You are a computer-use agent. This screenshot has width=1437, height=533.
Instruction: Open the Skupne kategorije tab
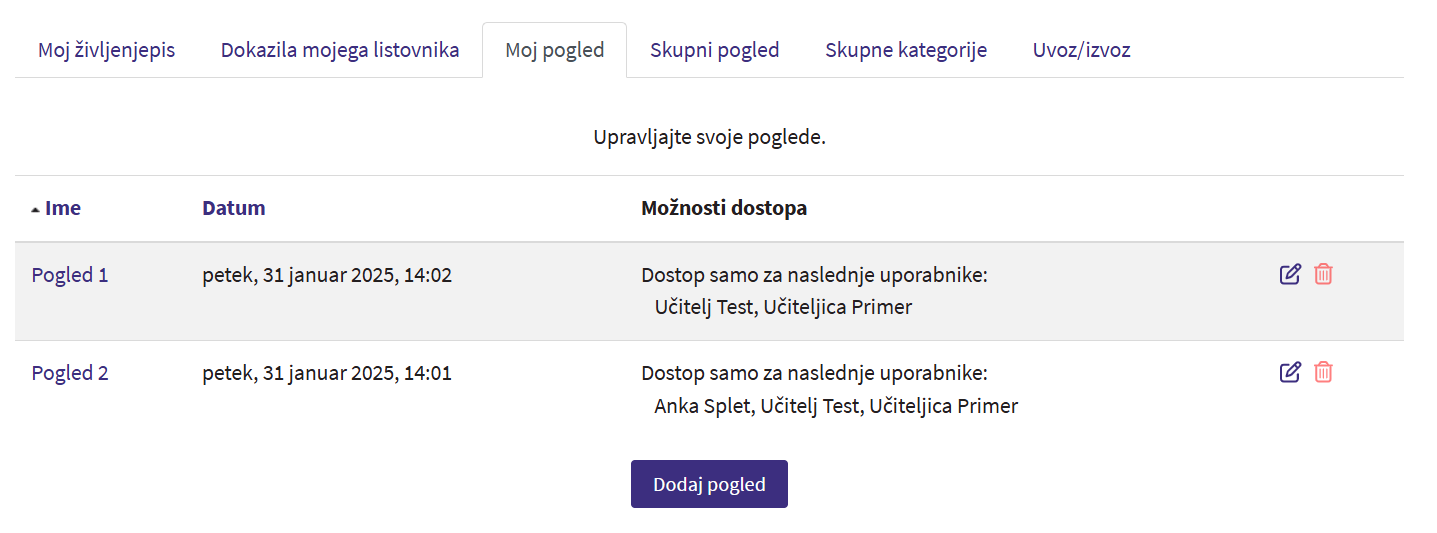(906, 50)
